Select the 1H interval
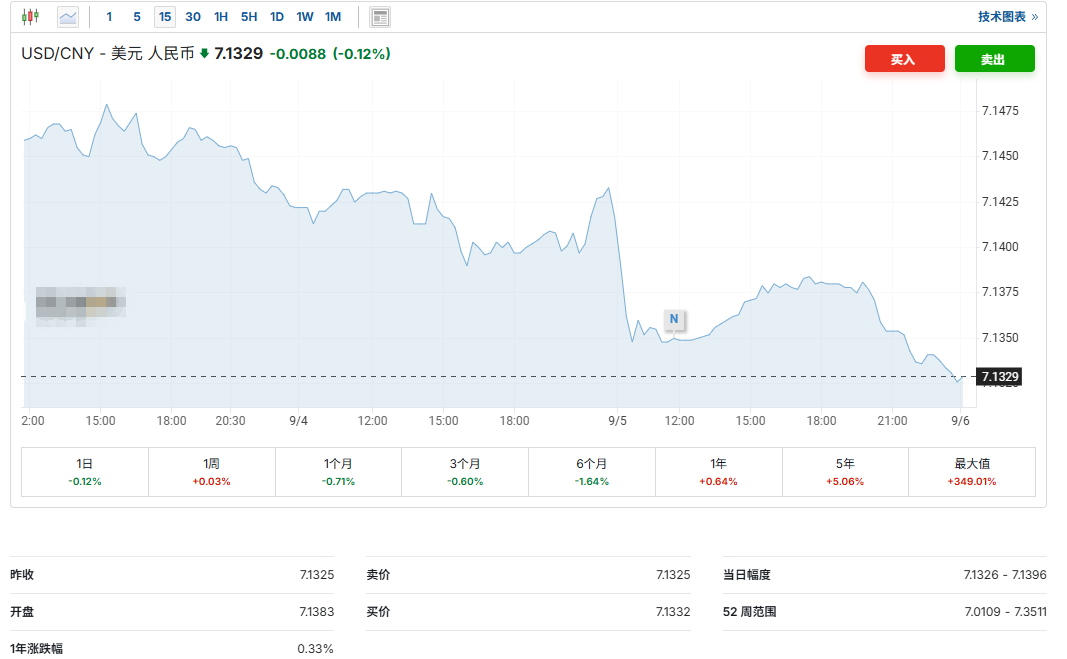Image resolution: width=1067 pixels, height=659 pixels. pos(221,17)
